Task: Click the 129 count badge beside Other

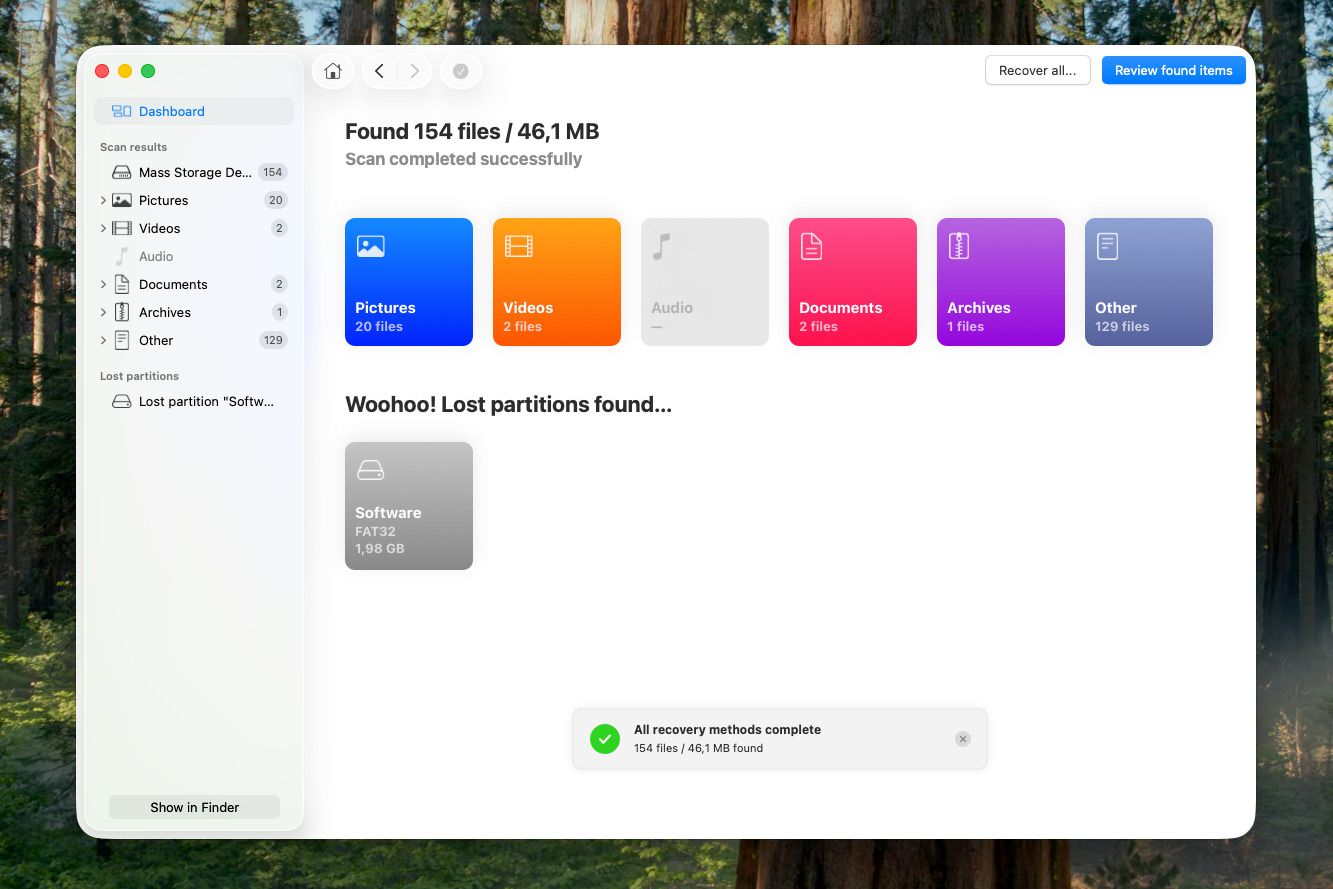Action: (x=273, y=340)
